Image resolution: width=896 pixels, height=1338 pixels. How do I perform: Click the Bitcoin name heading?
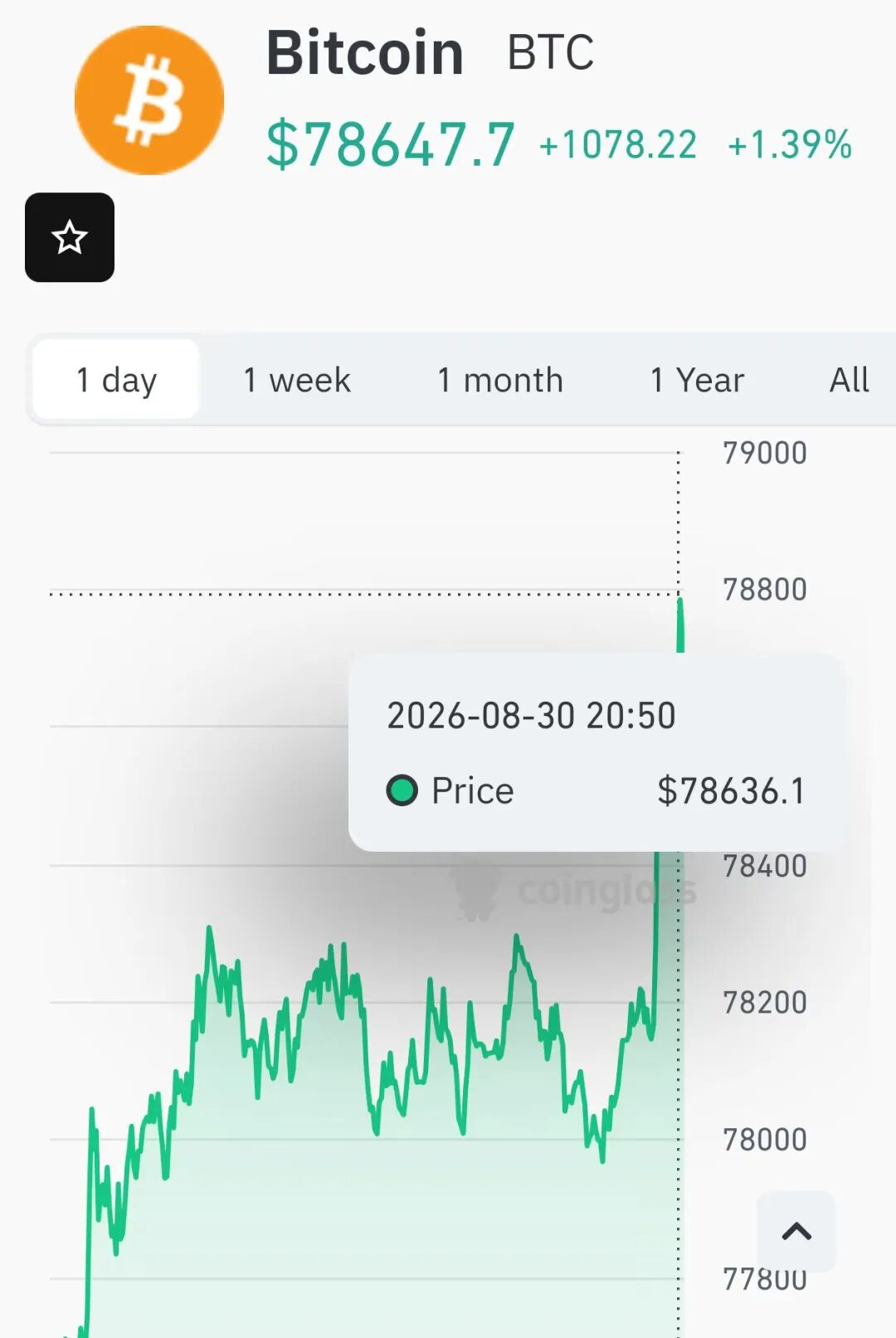(x=365, y=53)
